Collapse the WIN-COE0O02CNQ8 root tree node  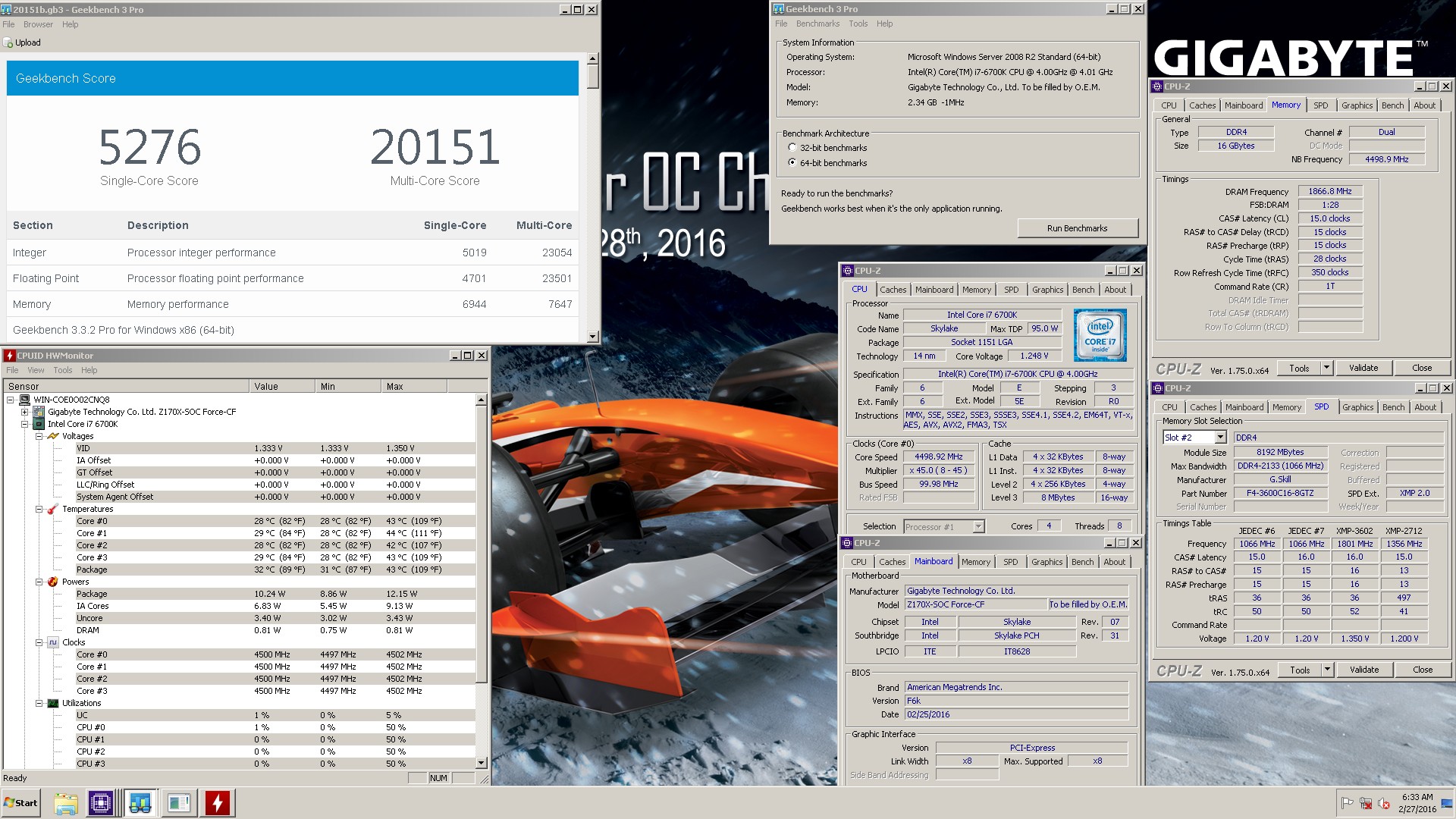click(11, 400)
